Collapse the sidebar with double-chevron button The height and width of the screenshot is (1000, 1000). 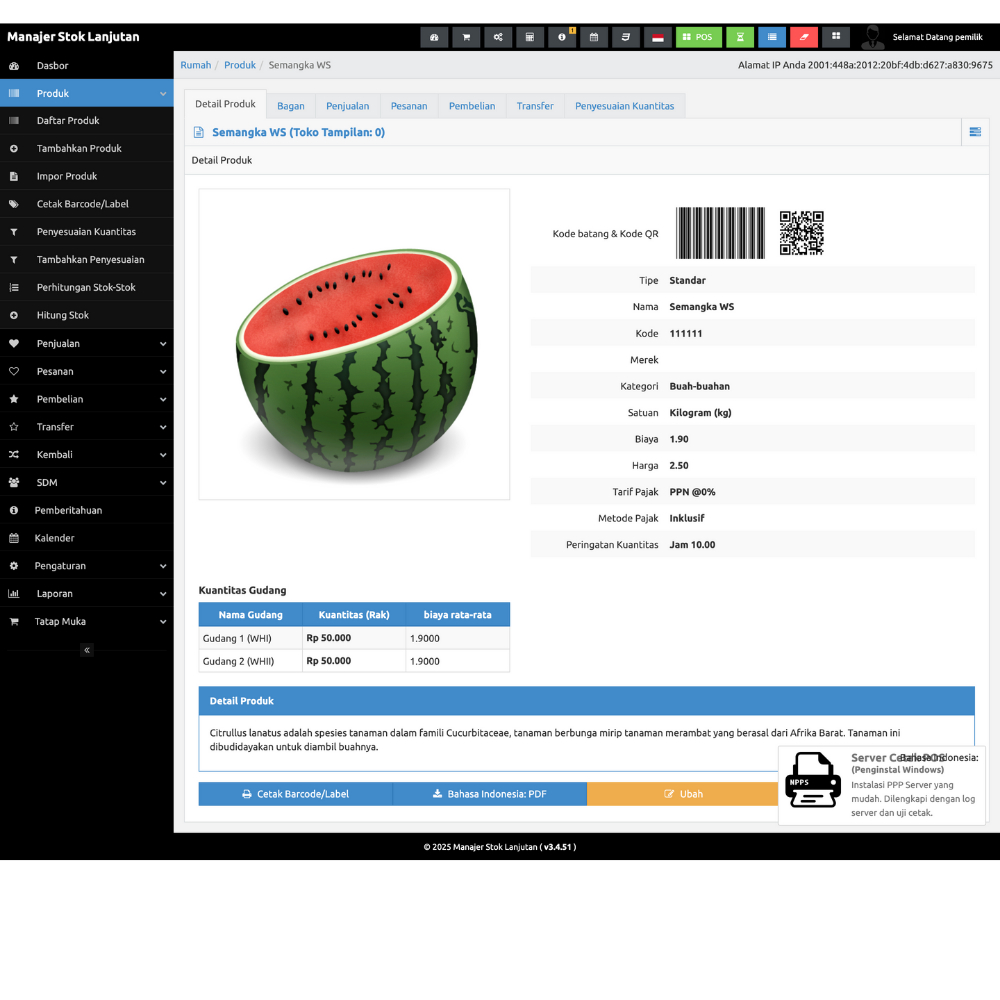click(x=87, y=651)
